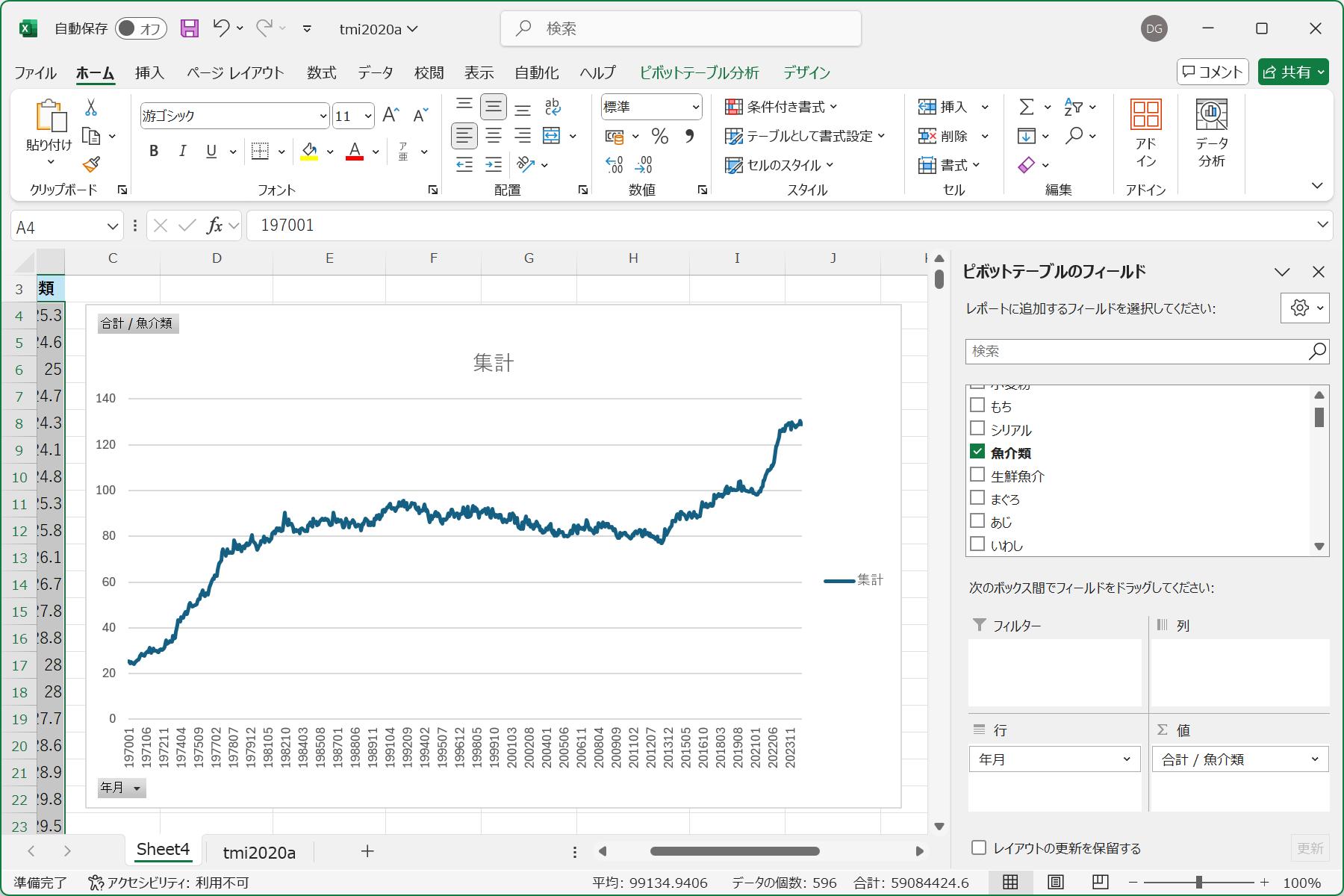Click the Increase Indent icon
This screenshot has width=1344, height=896.
point(494,165)
